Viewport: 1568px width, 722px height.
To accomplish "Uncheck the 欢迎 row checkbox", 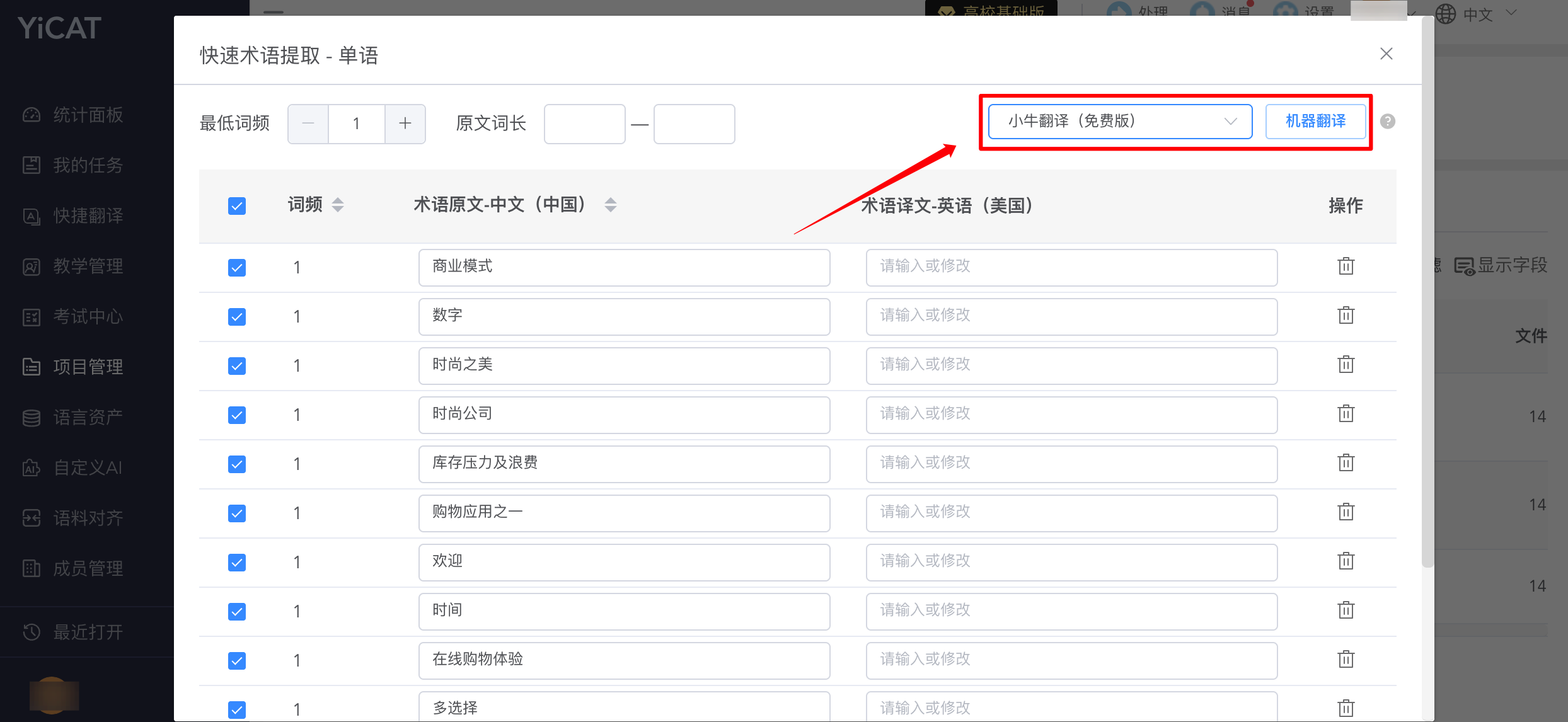I will pyautogui.click(x=237, y=563).
